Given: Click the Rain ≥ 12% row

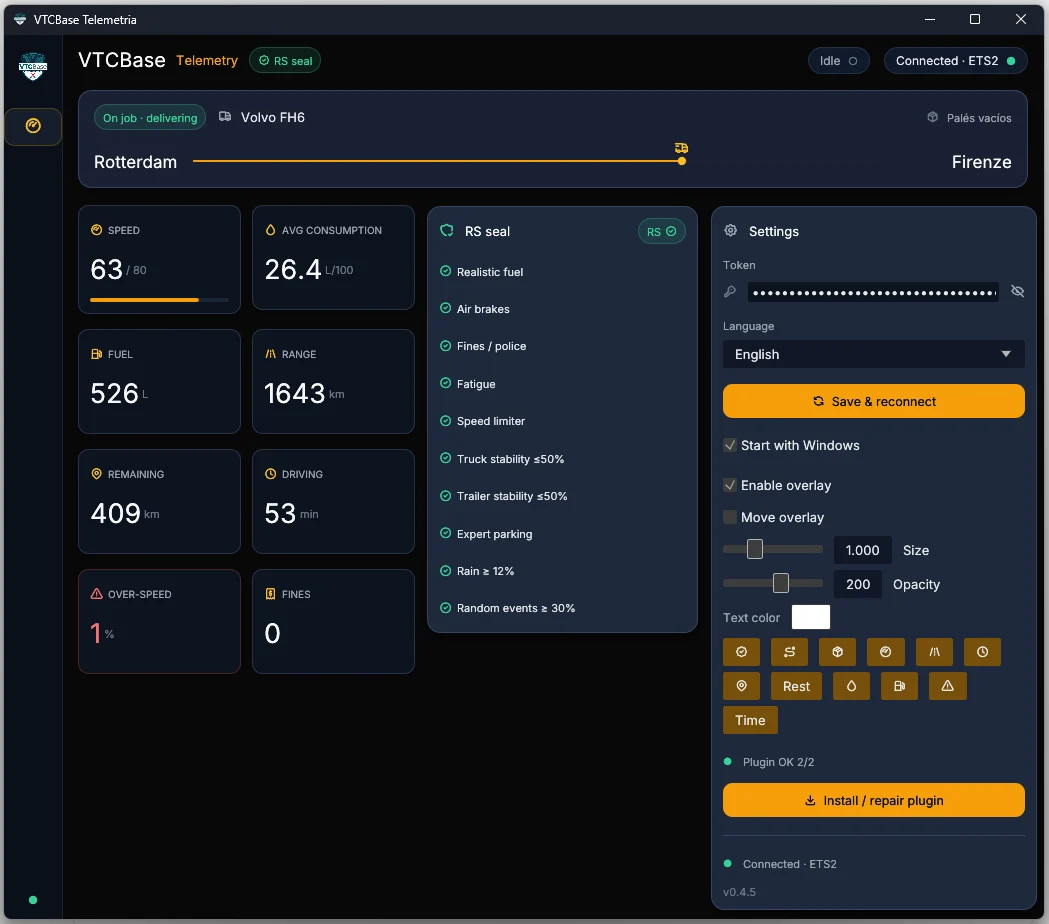Looking at the screenshot, I should tap(477, 571).
